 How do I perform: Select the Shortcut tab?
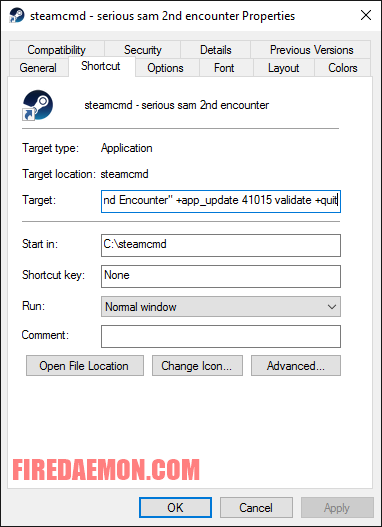pyautogui.click(x=101, y=66)
